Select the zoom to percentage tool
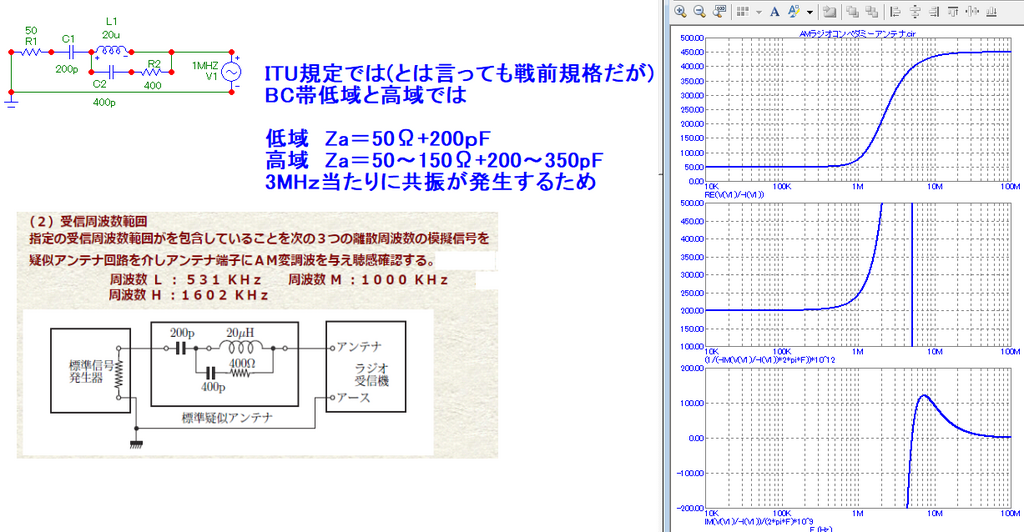1024x532 pixels. point(719,11)
